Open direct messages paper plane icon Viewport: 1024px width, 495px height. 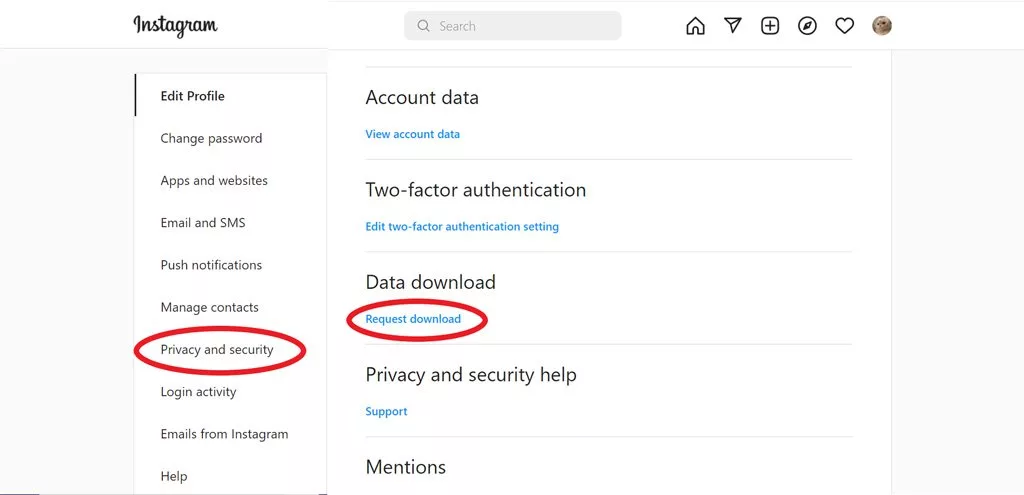[733, 26]
